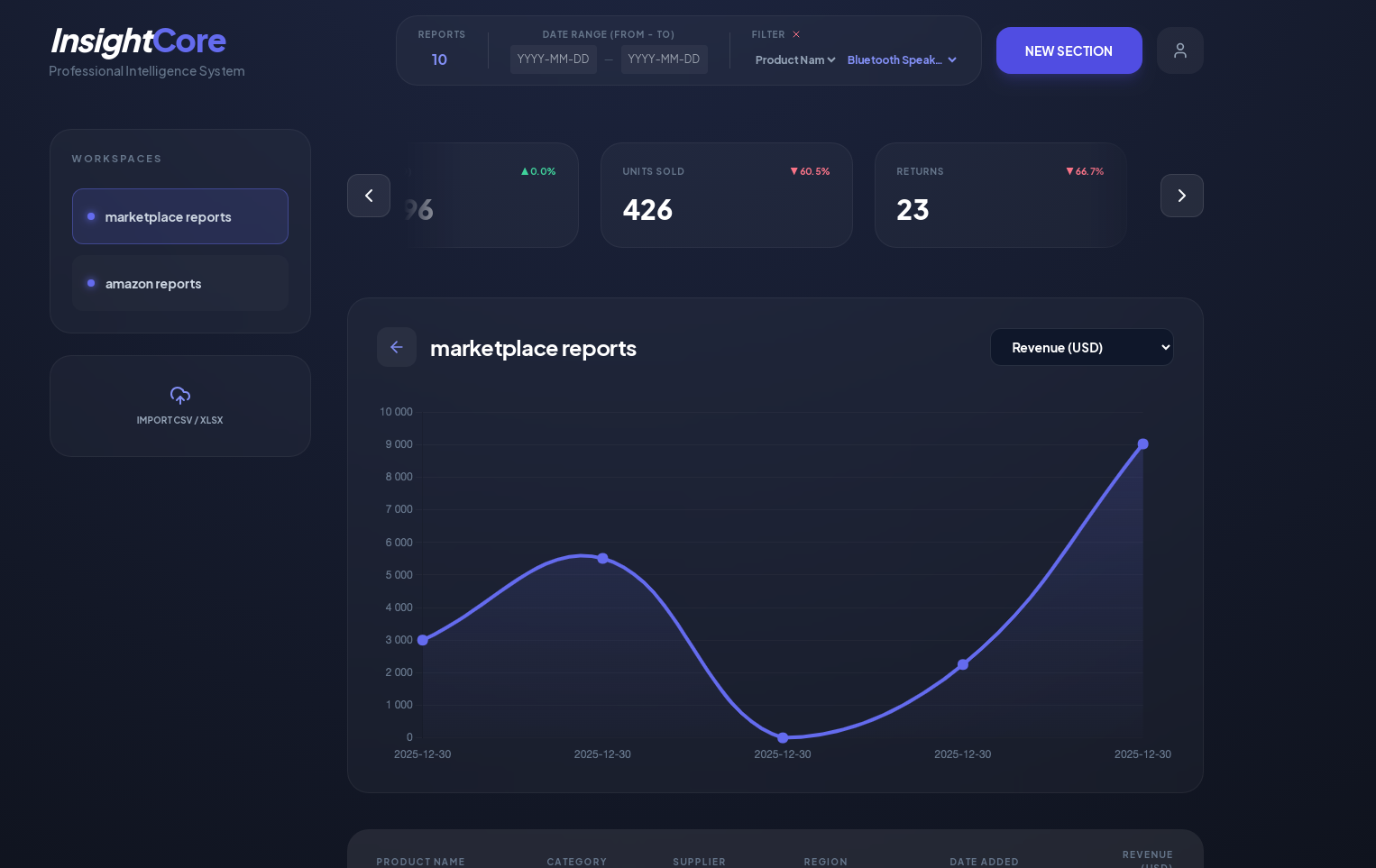Click the date range To input field

(665, 59)
